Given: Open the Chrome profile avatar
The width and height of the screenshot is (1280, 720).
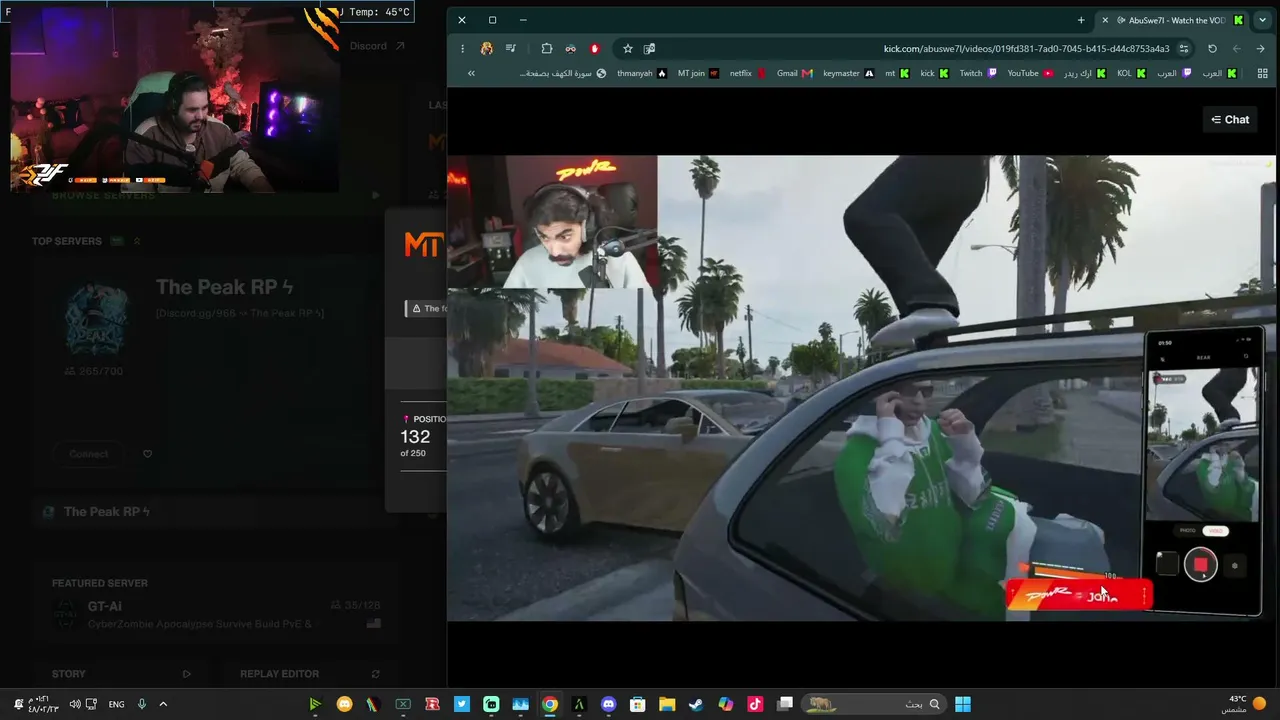Looking at the screenshot, I should (x=487, y=48).
